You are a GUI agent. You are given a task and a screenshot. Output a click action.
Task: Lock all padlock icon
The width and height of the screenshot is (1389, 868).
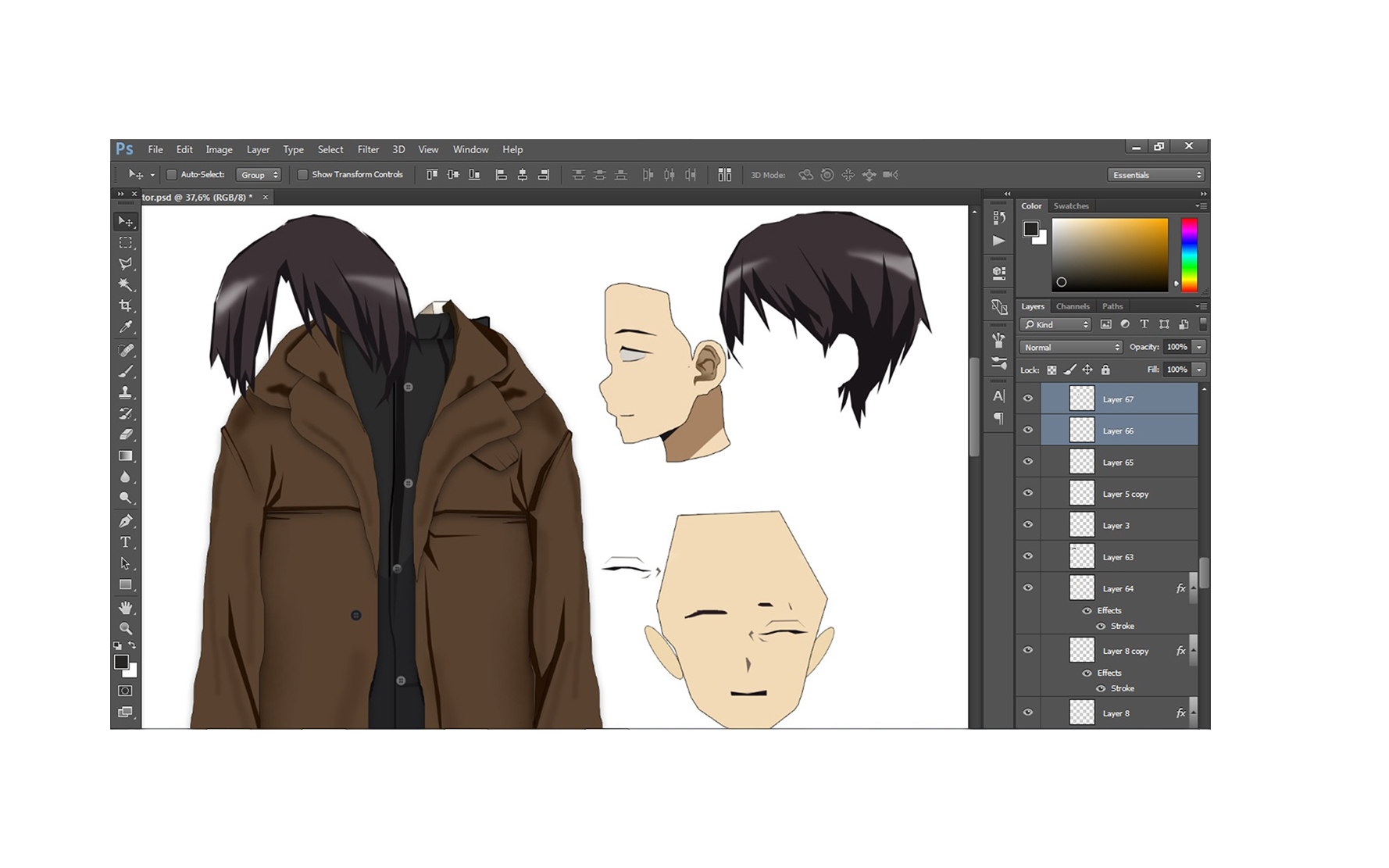tap(1105, 370)
